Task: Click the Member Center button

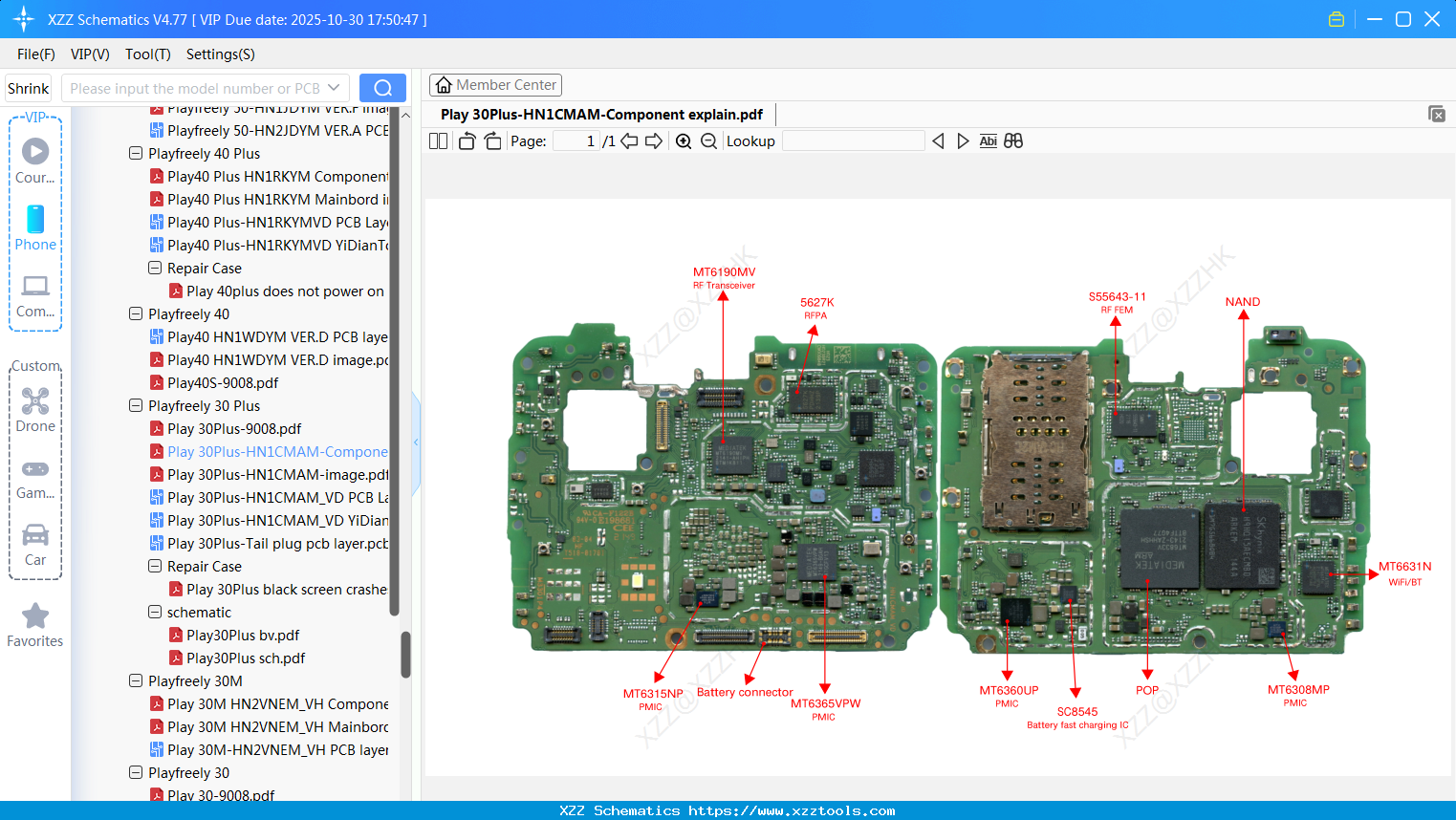Action: coord(495,85)
